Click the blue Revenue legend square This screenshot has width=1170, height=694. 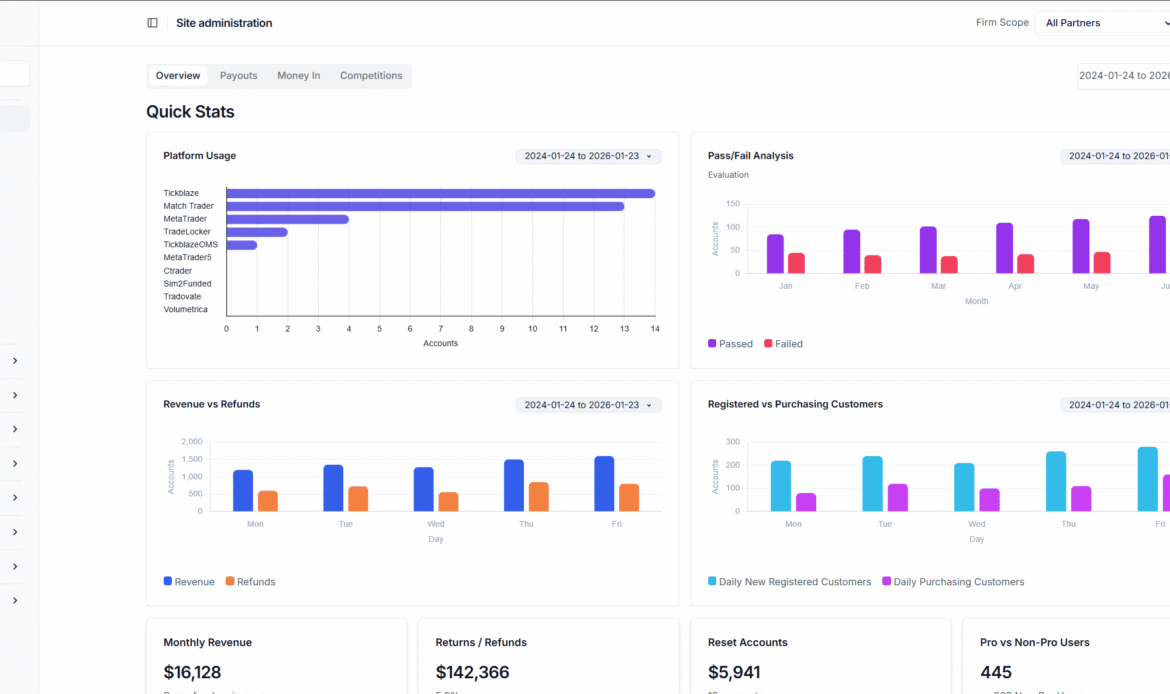[168, 582]
